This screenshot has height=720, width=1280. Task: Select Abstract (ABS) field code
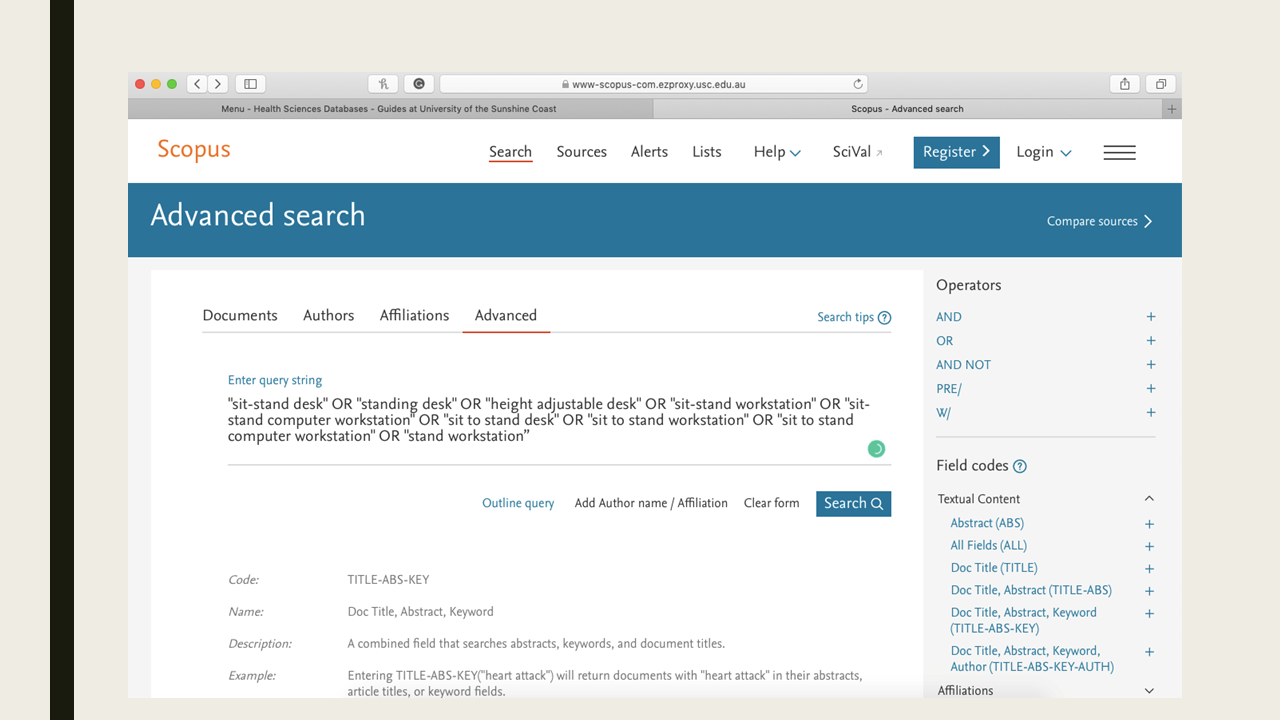click(x=987, y=523)
